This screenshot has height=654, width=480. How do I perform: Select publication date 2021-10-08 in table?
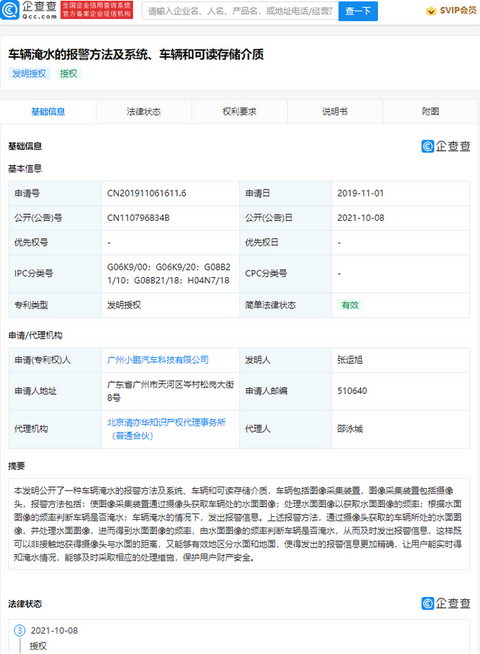361,218
